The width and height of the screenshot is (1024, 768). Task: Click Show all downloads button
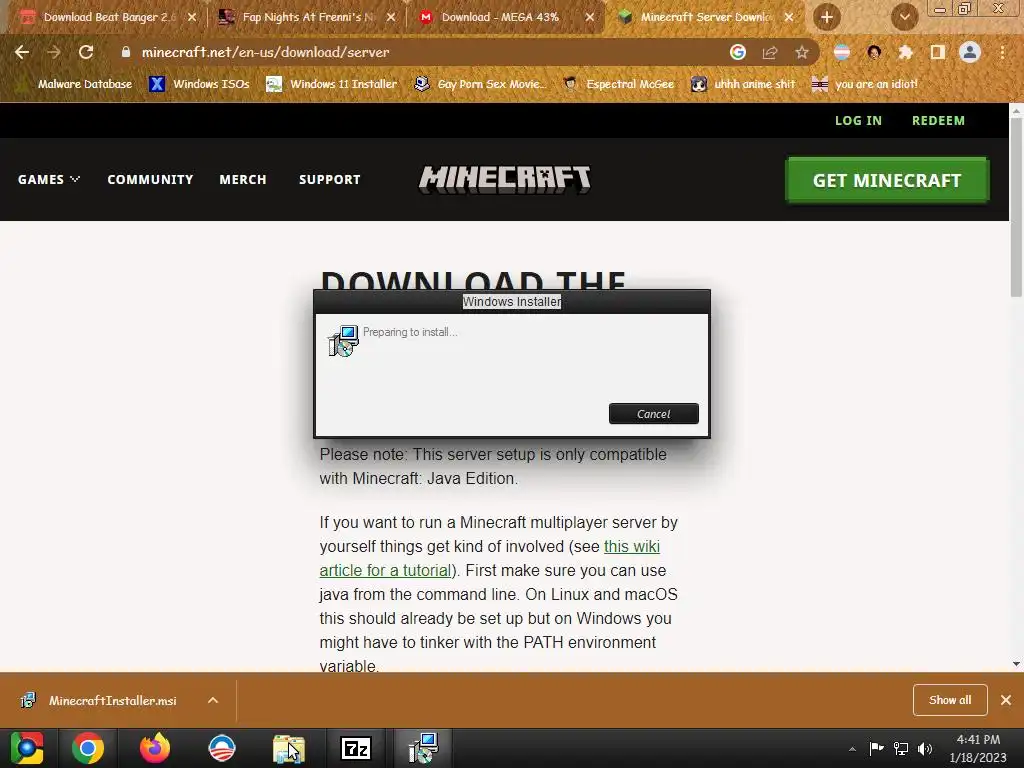click(x=950, y=700)
